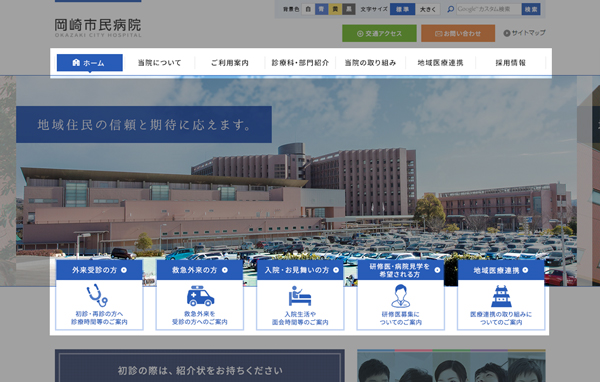Click the stethoscope icon under 外来受診の方

97,295
